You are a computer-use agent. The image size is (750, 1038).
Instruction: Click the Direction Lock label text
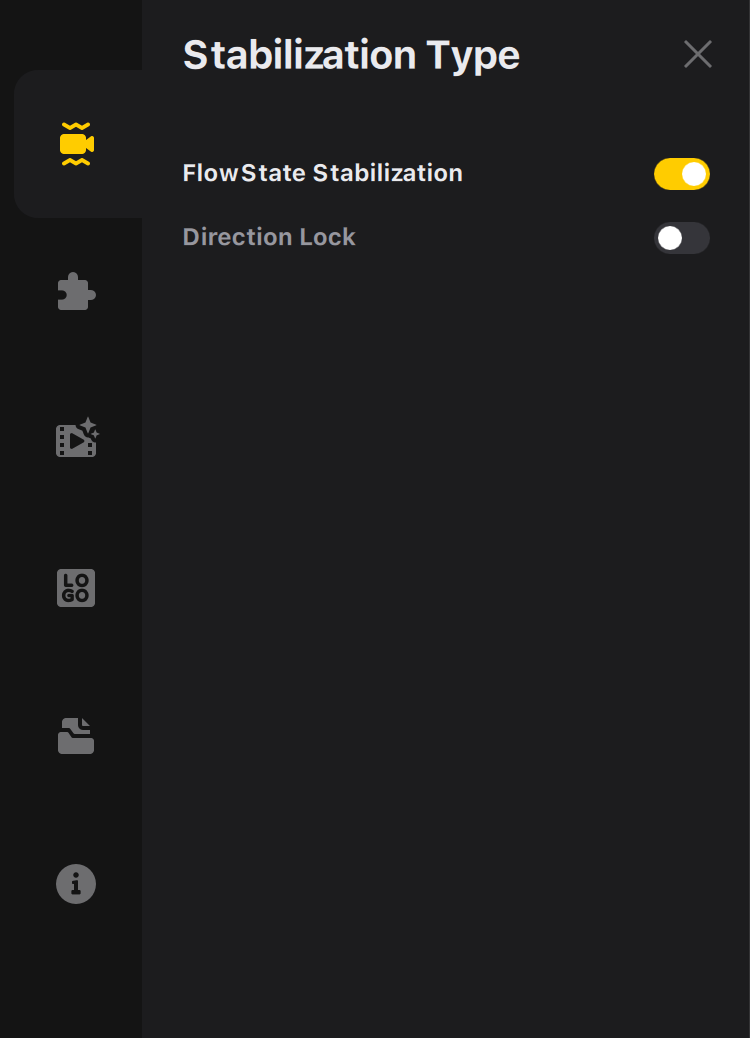coord(269,237)
